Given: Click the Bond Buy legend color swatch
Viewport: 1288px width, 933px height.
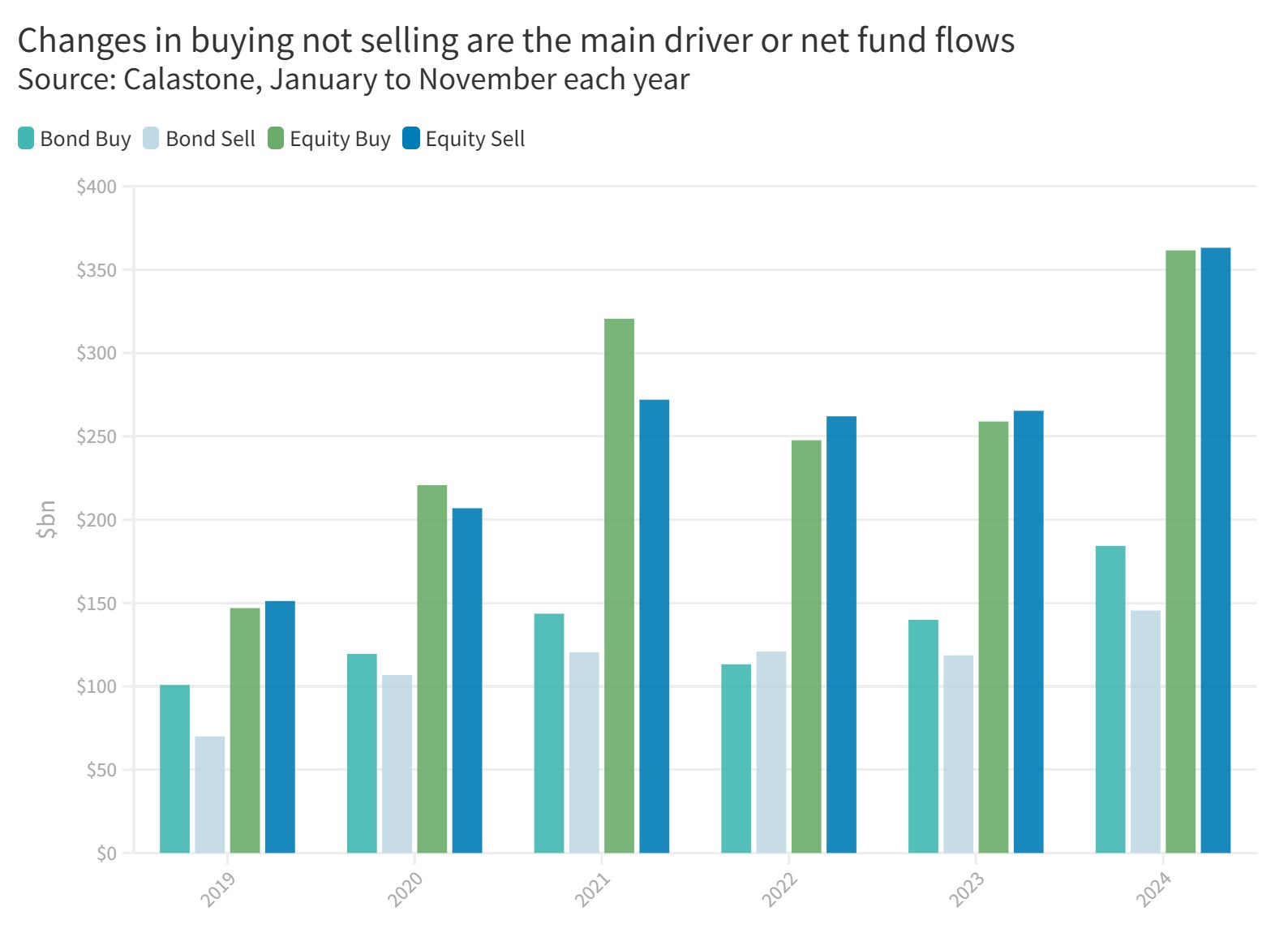Looking at the screenshot, I should [26, 139].
